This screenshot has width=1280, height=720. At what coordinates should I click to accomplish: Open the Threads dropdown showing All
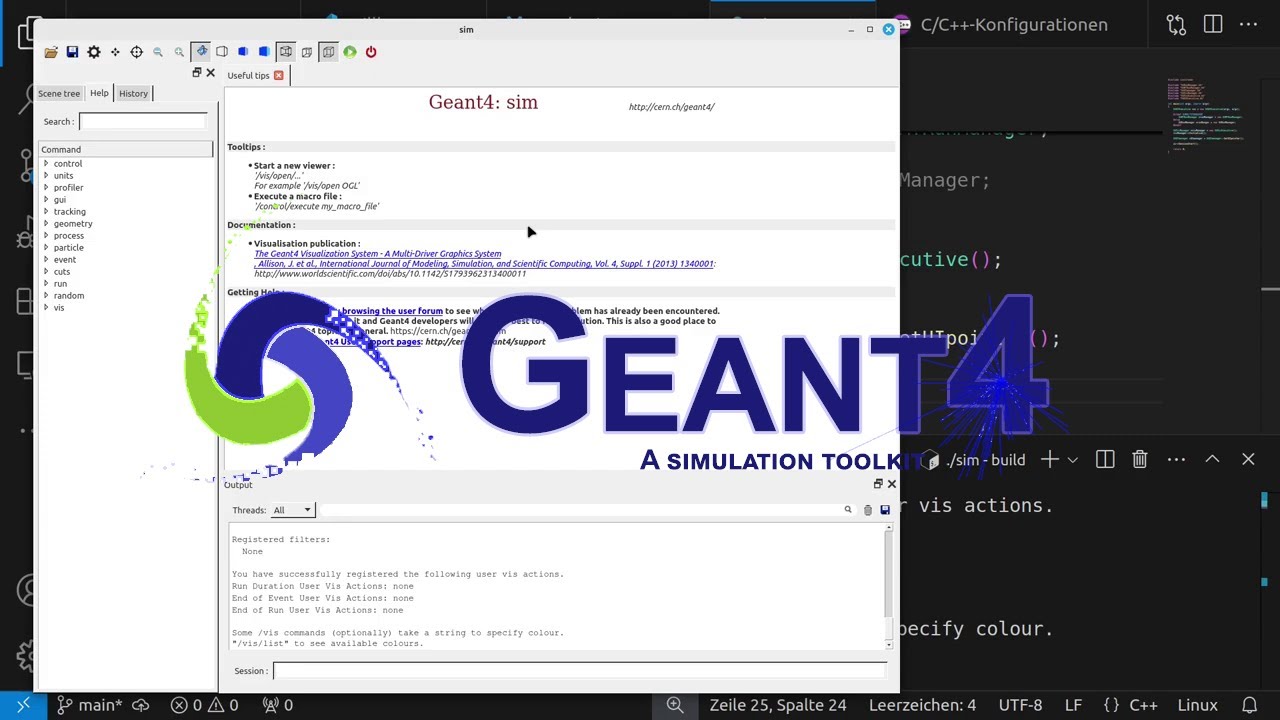293,510
